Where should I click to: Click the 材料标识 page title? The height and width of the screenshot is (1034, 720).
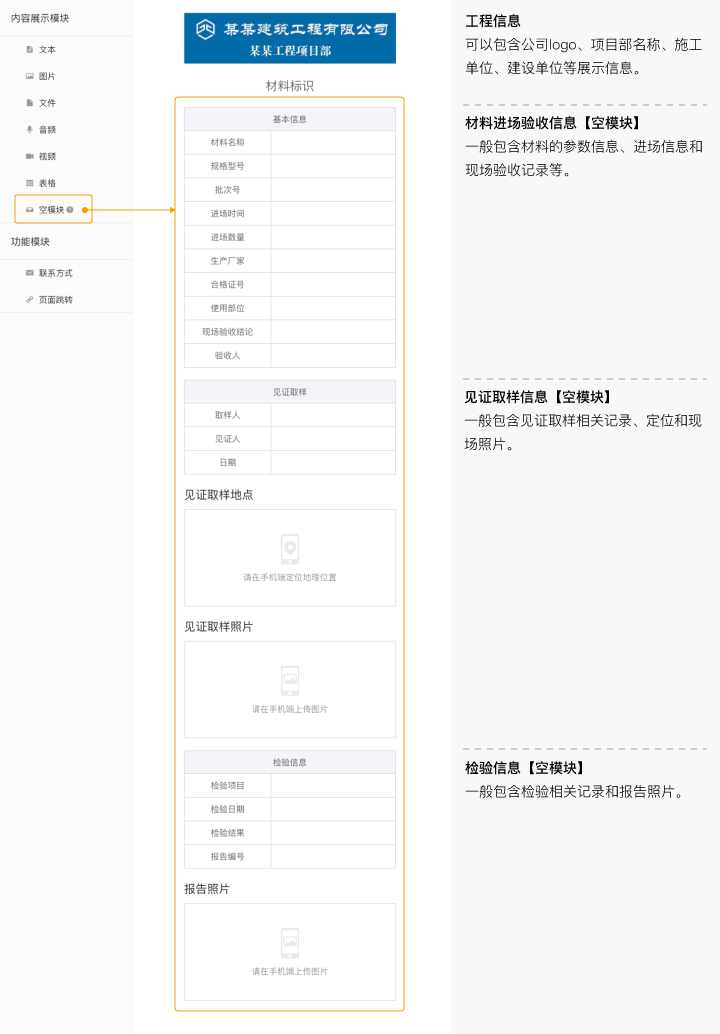(289, 86)
